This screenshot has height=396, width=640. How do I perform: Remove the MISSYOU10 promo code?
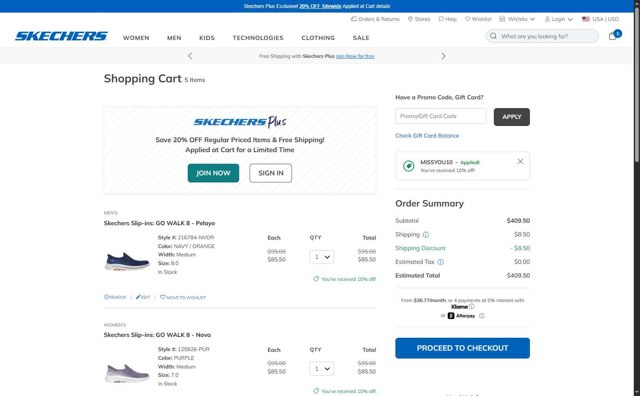[520, 161]
